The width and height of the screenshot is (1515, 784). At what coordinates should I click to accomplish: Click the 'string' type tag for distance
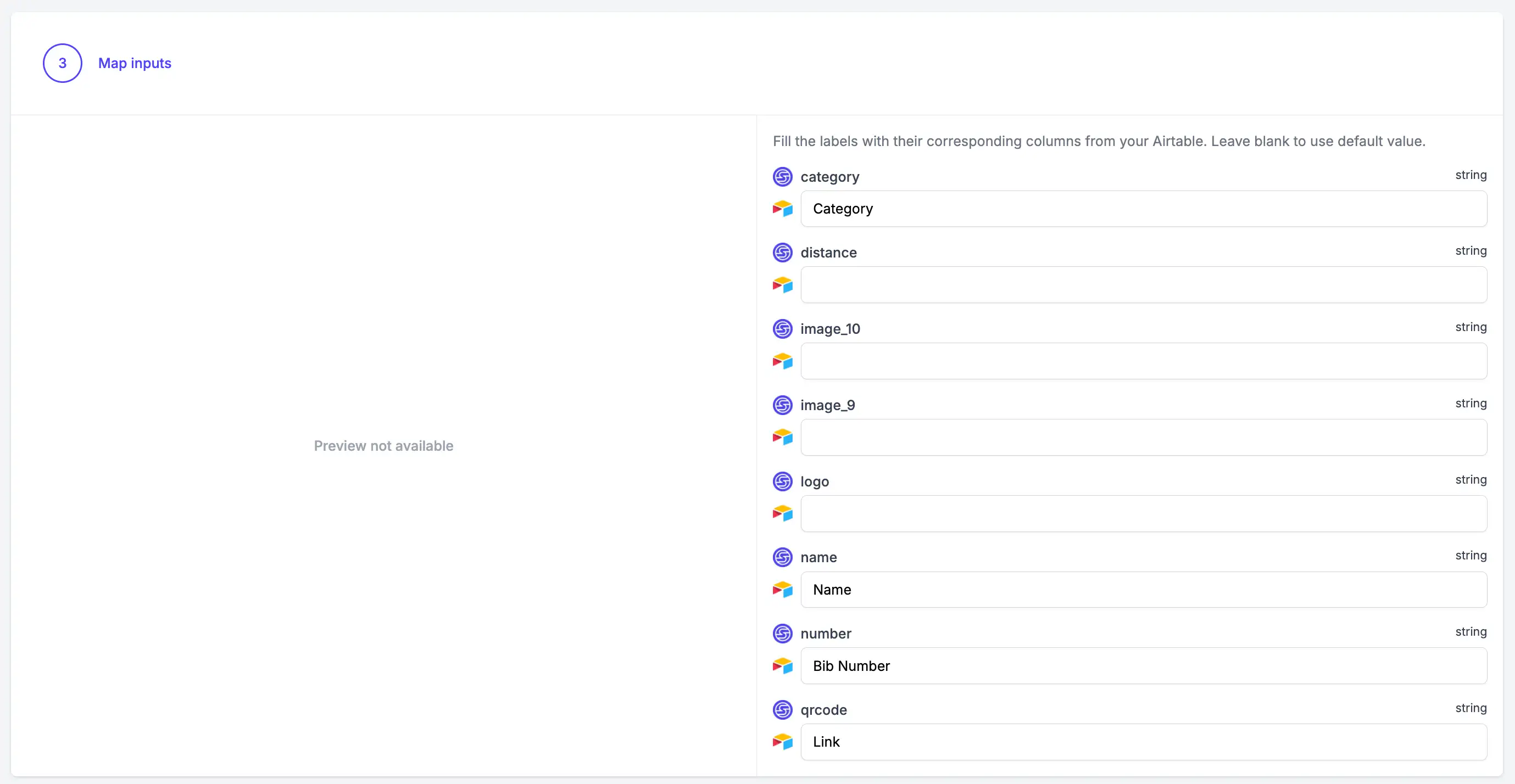pyautogui.click(x=1471, y=251)
